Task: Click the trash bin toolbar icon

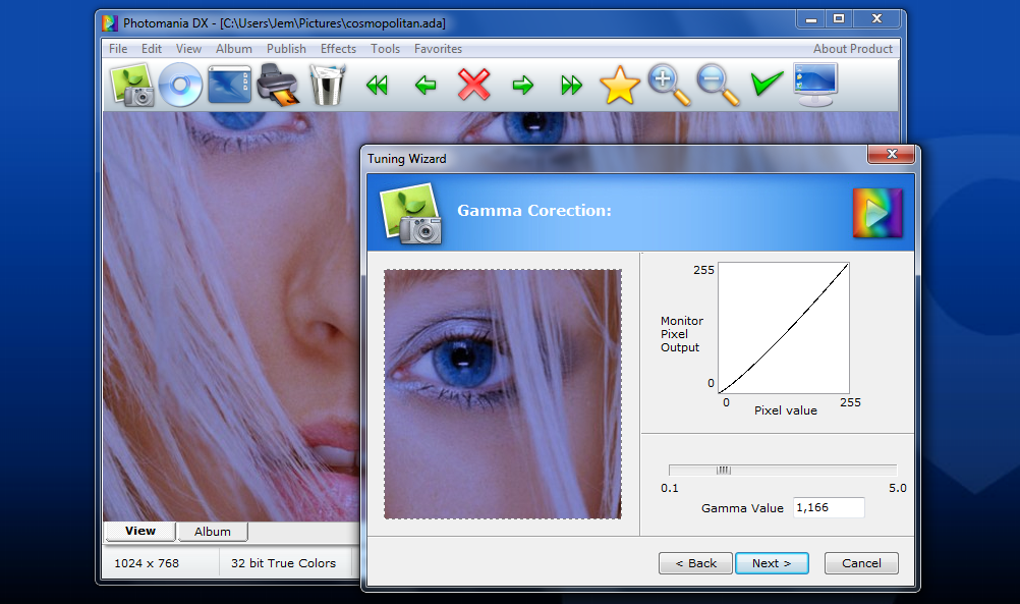Action: tap(327, 85)
